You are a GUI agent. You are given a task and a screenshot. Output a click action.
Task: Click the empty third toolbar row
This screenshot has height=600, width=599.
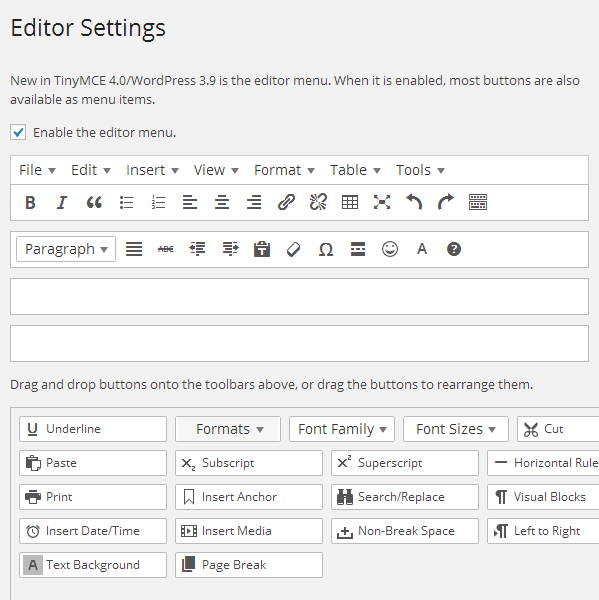[299, 297]
